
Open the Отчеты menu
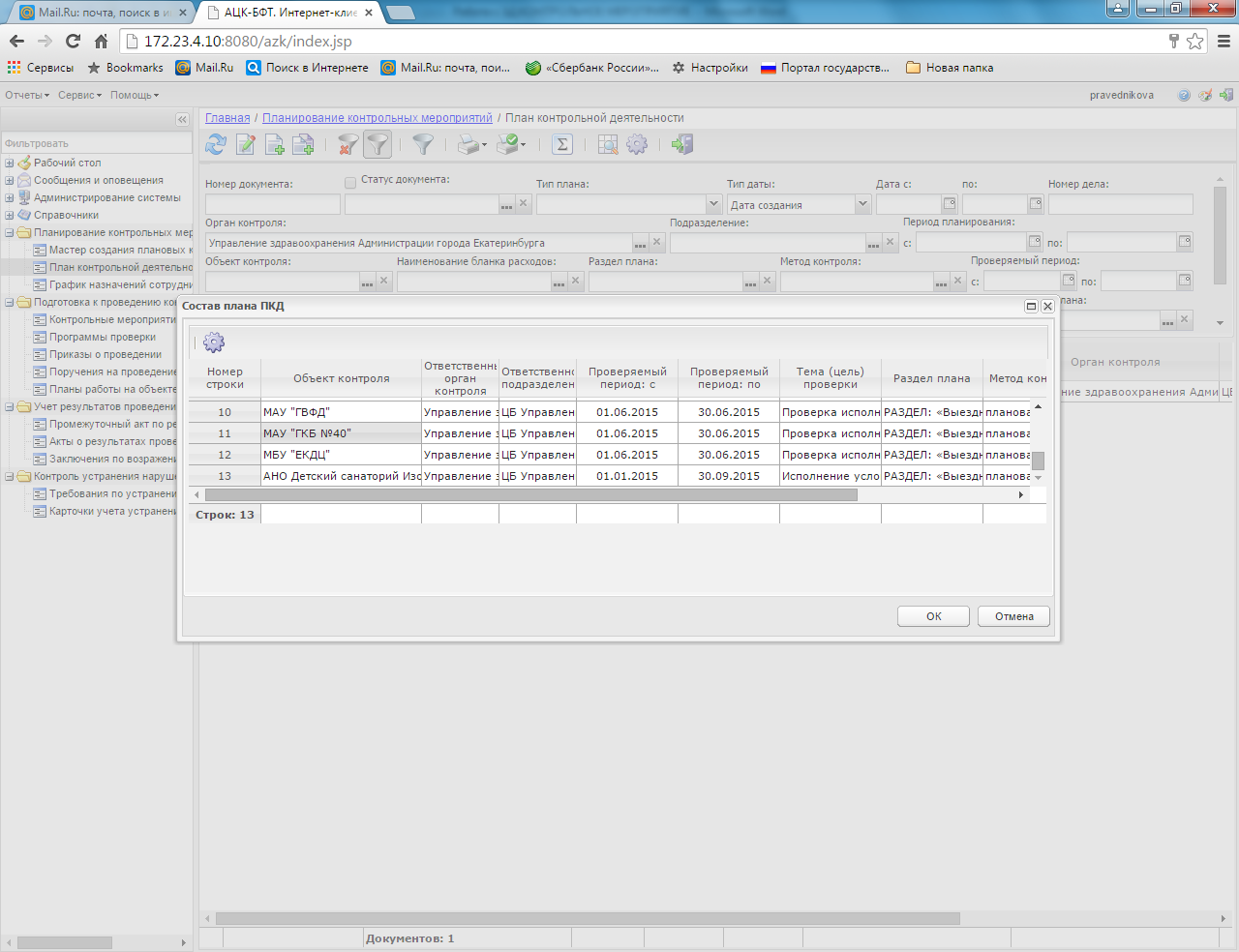pyautogui.click(x=26, y=95)
